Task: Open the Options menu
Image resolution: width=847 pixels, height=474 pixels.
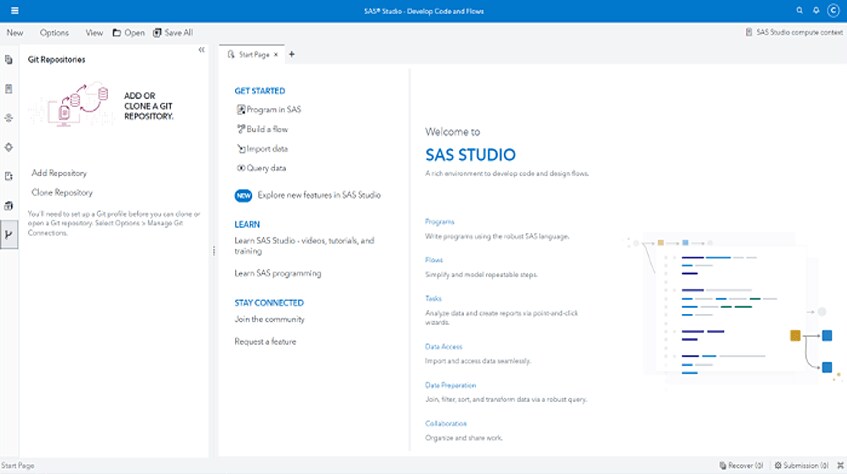Action: pos(54,32)
